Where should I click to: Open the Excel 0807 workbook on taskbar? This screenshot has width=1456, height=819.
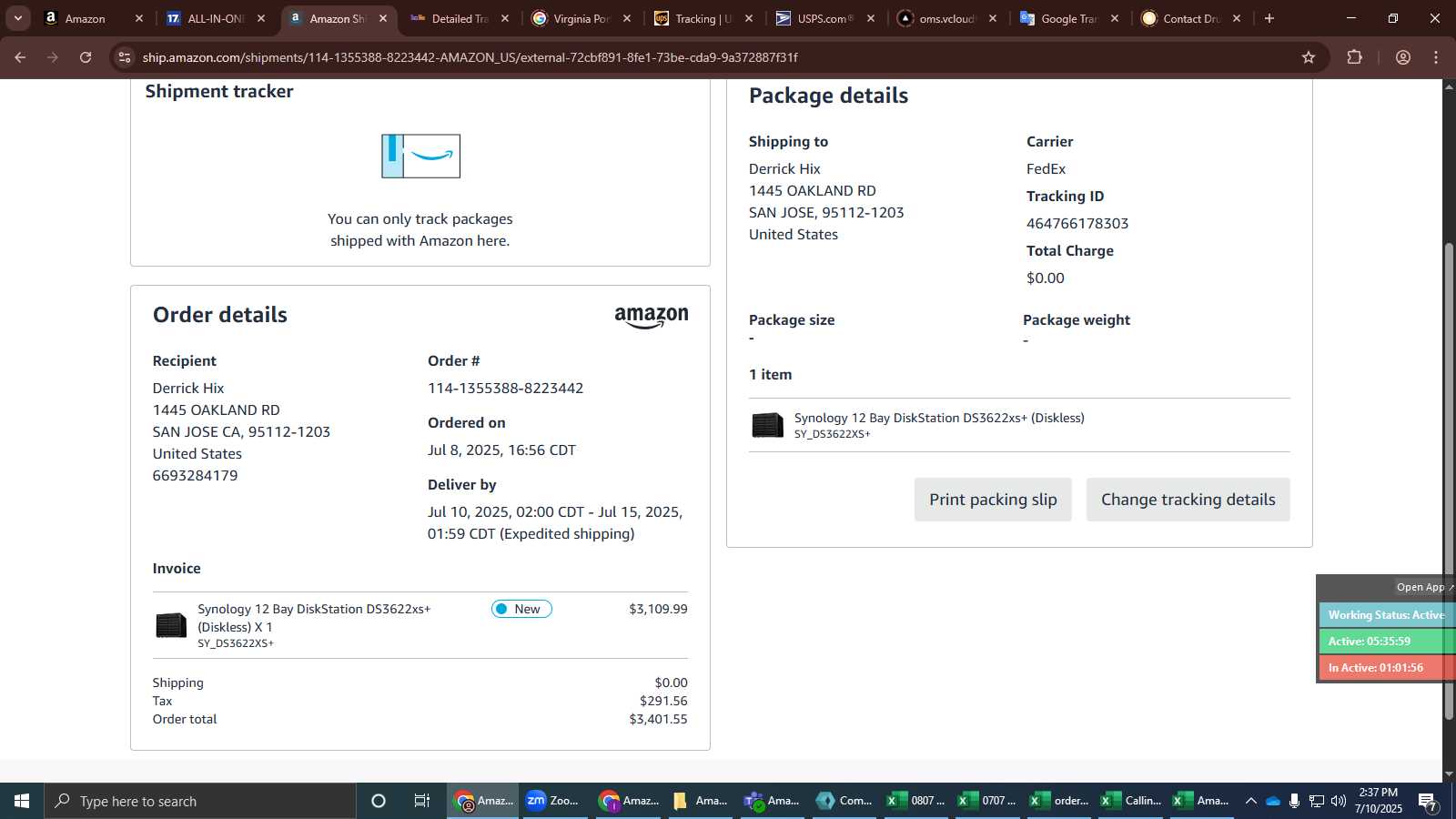point(915,801)
